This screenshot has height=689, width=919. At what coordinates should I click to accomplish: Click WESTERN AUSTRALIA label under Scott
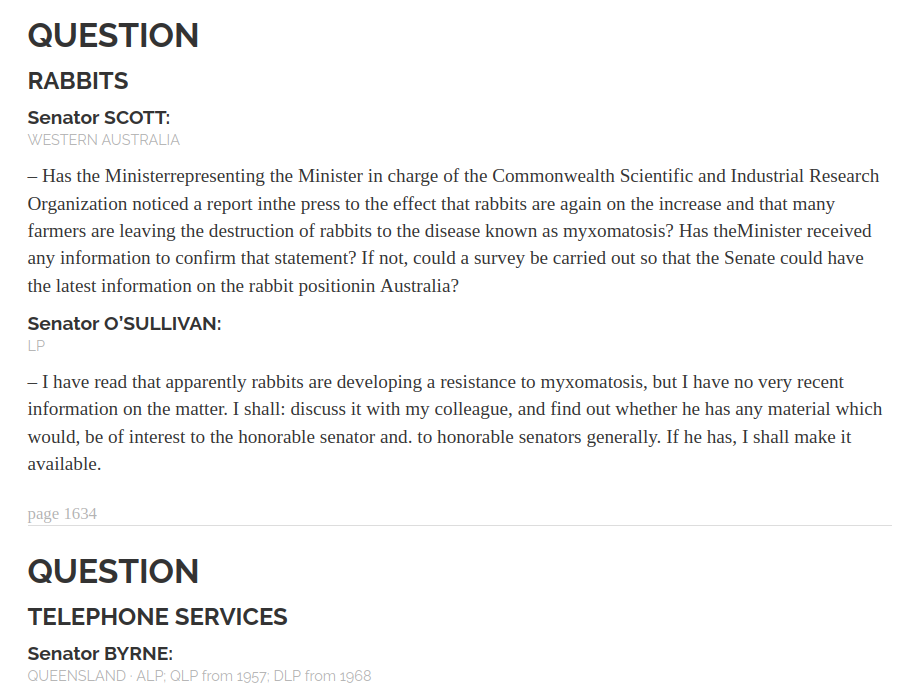(x=104, y=140)
